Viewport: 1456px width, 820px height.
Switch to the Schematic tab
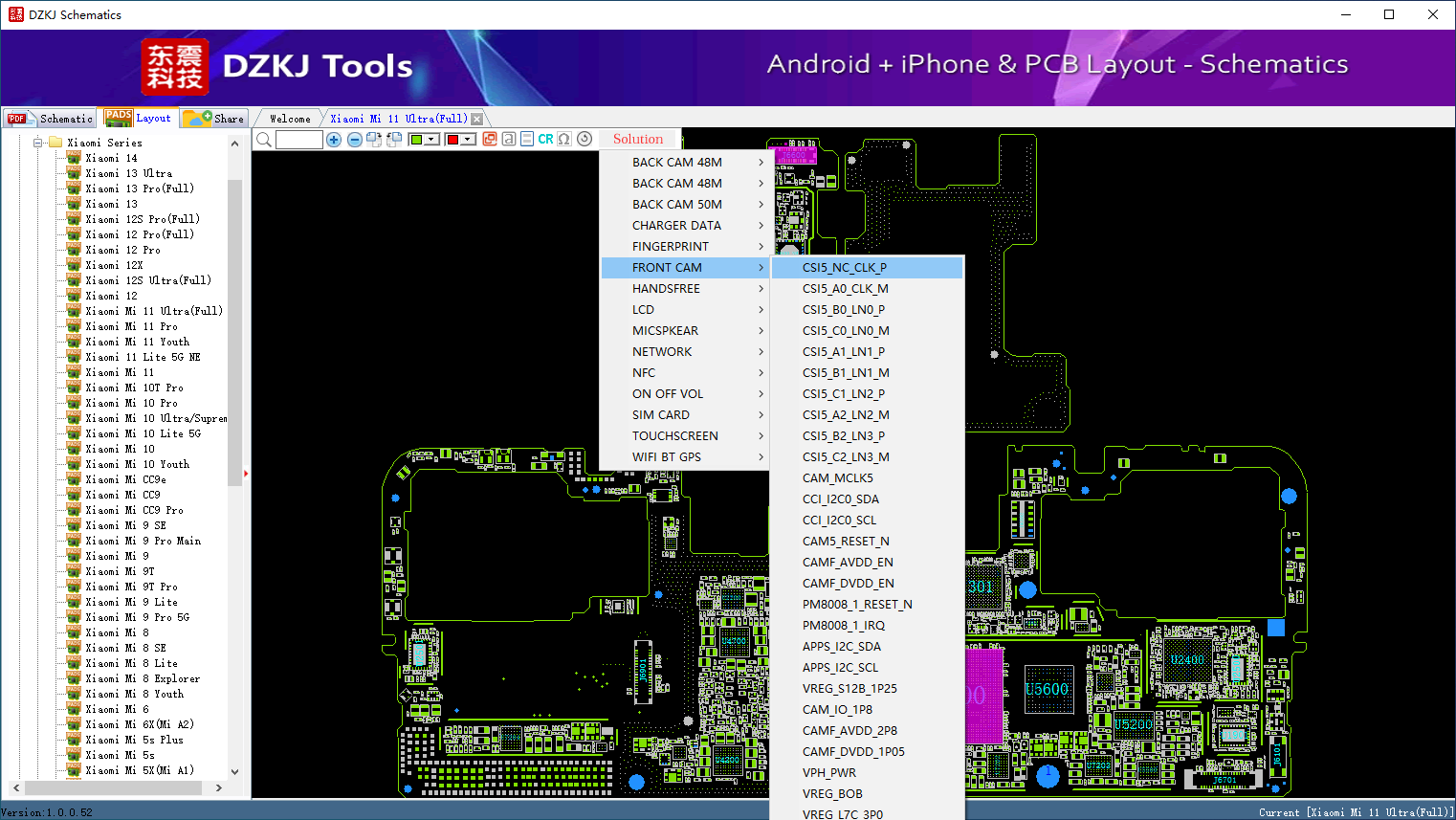click(51, 119)
